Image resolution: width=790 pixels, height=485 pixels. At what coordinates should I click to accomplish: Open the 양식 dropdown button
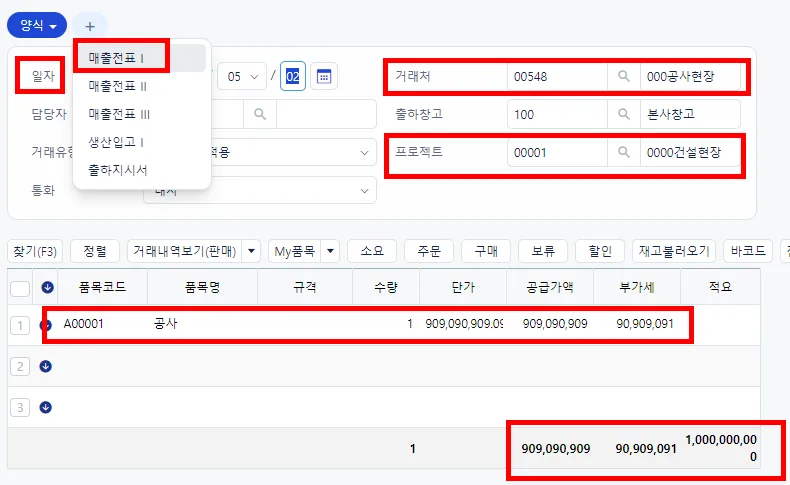click(37, 25)
